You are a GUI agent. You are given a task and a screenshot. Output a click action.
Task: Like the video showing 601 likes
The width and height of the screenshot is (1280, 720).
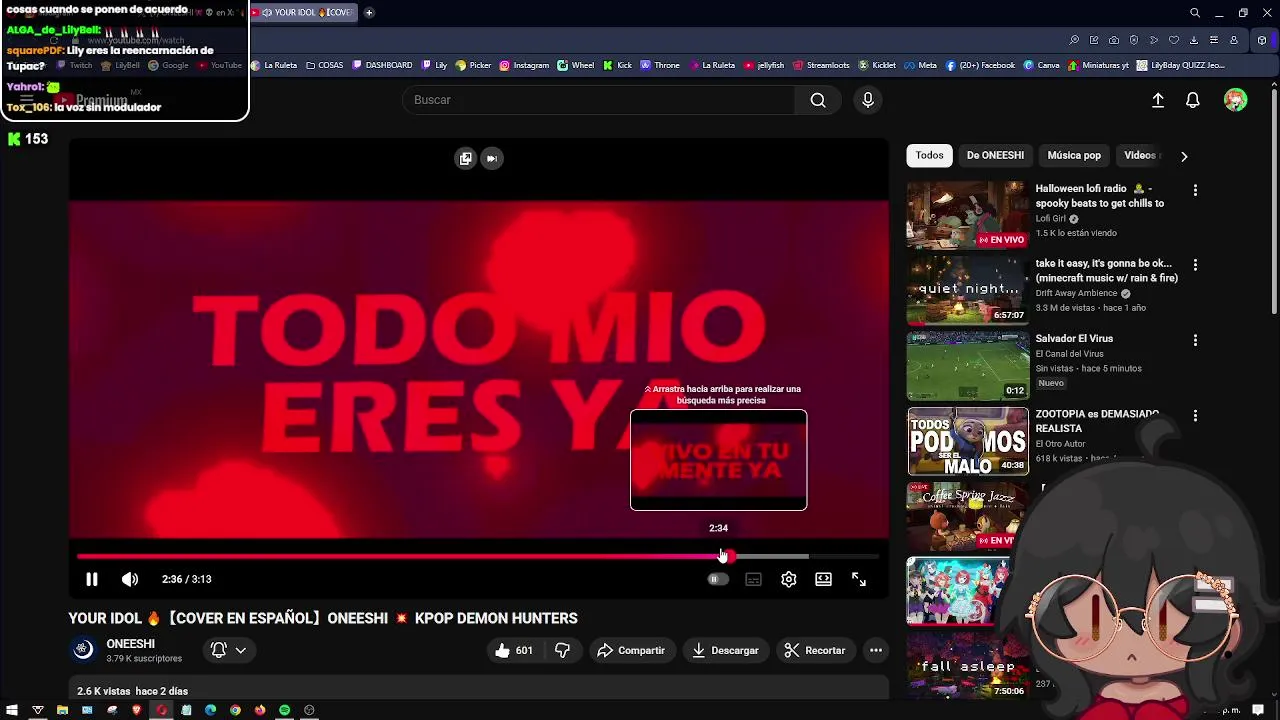[513, 650]
